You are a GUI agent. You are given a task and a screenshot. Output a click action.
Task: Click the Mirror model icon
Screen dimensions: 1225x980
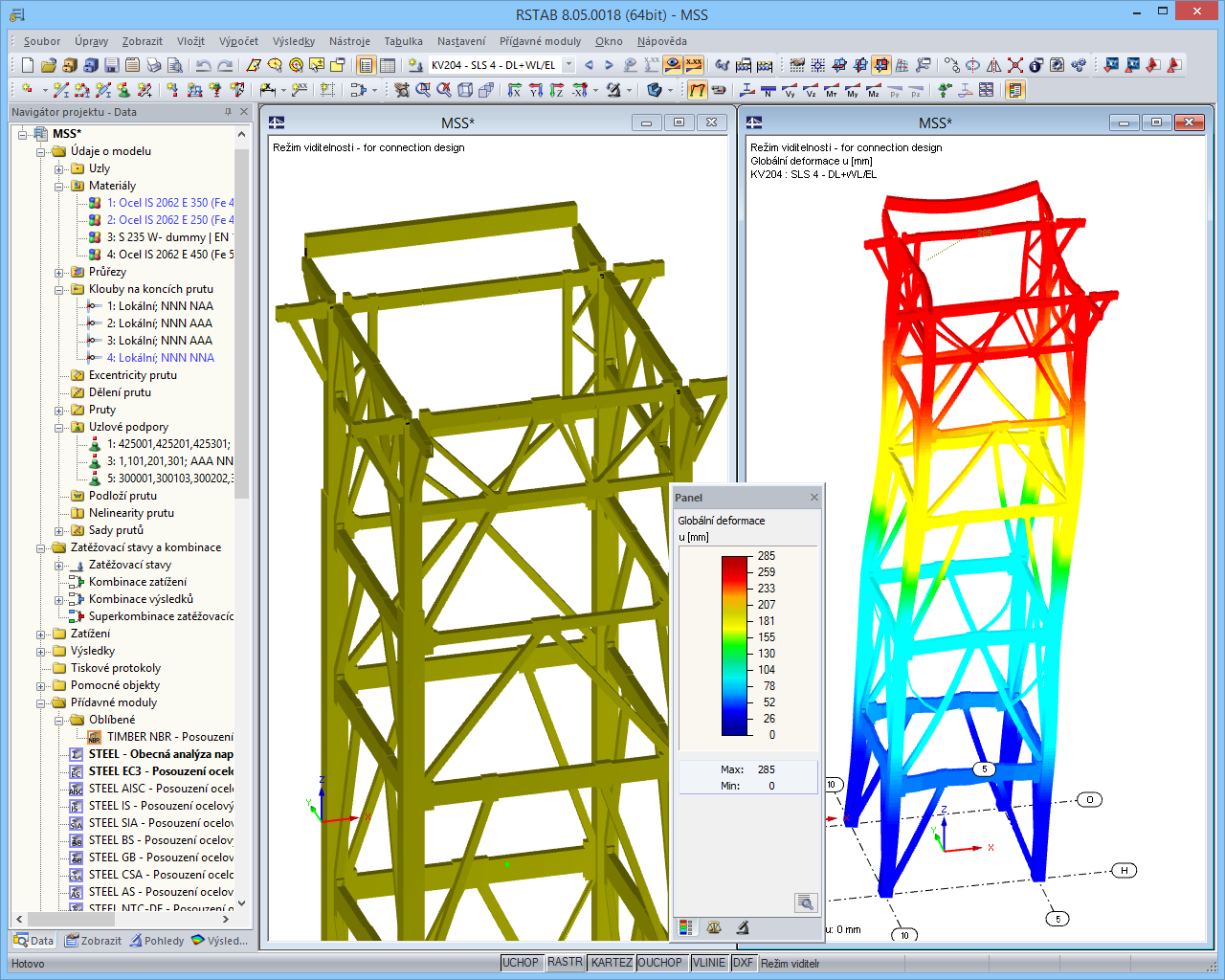point(993,64)
